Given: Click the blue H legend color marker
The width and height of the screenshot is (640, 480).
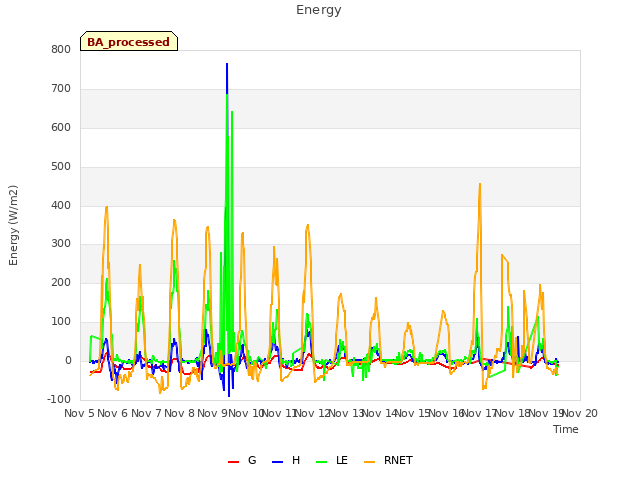Looking at the screenshot, I should [277, 462].
